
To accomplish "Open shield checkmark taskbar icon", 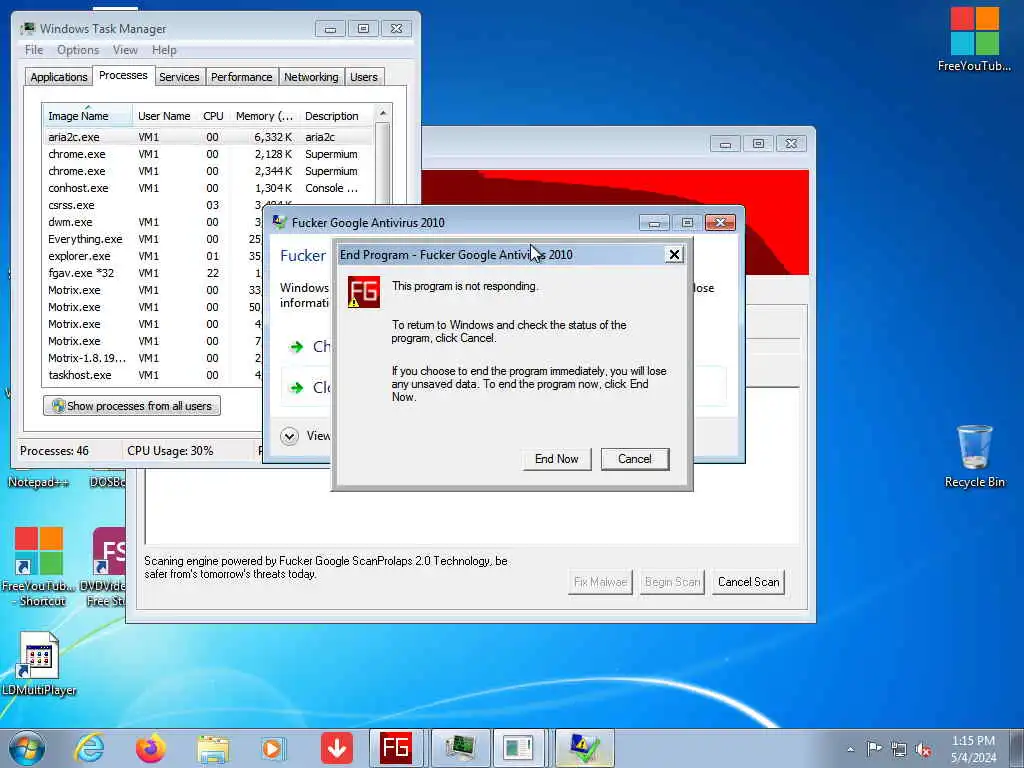I will point(584,748).
